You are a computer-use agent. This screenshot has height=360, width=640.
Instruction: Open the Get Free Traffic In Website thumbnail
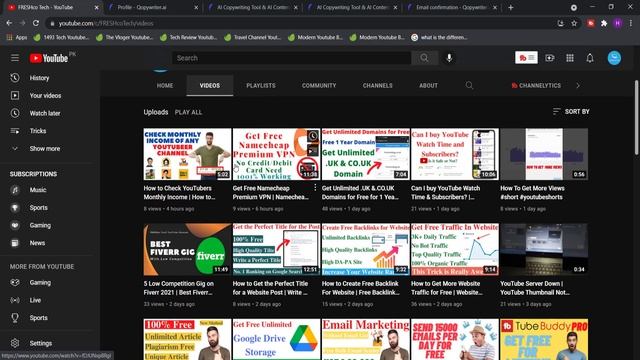[x=455, y=249]
